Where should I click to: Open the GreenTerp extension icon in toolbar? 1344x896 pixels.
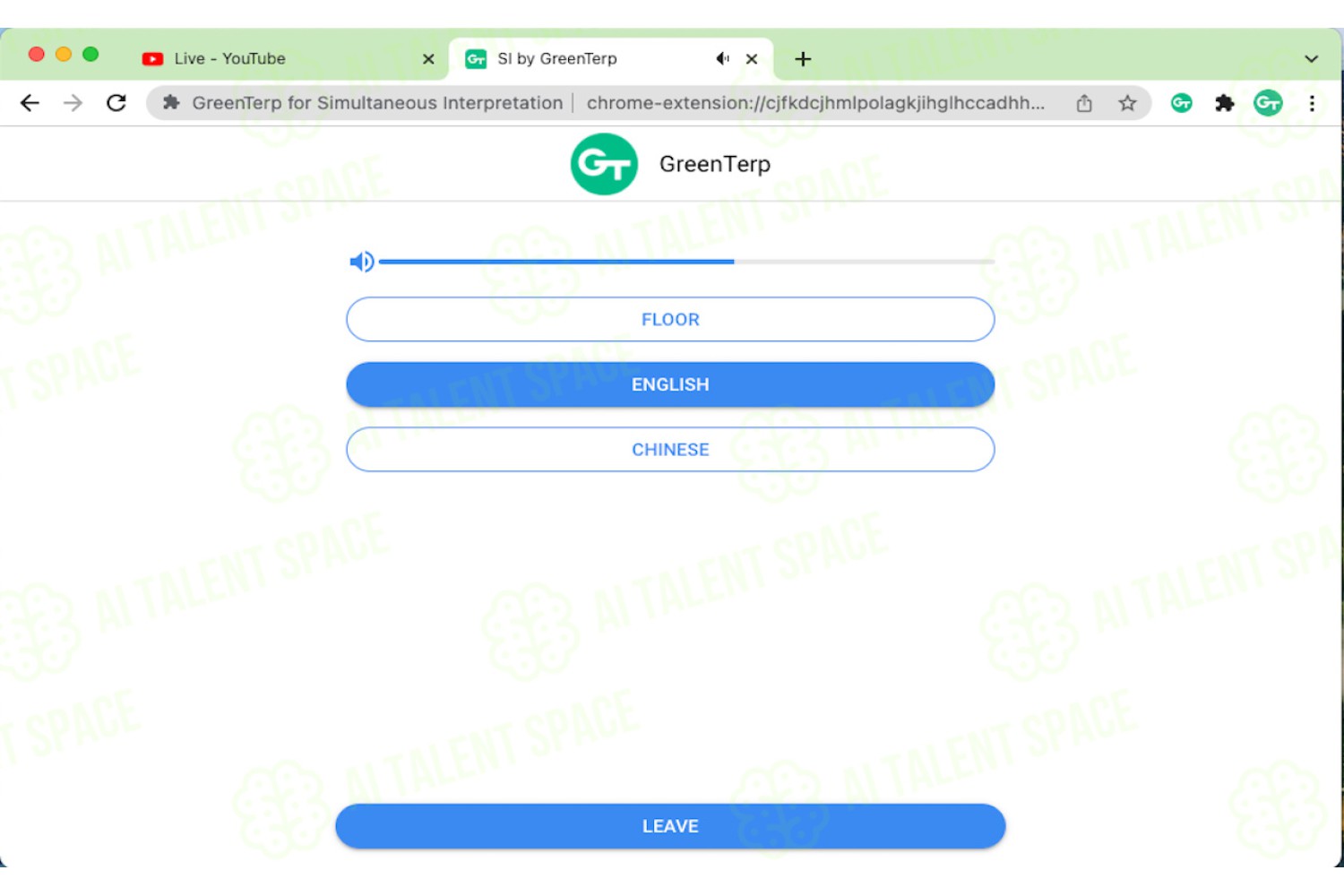pos(1181,103)
